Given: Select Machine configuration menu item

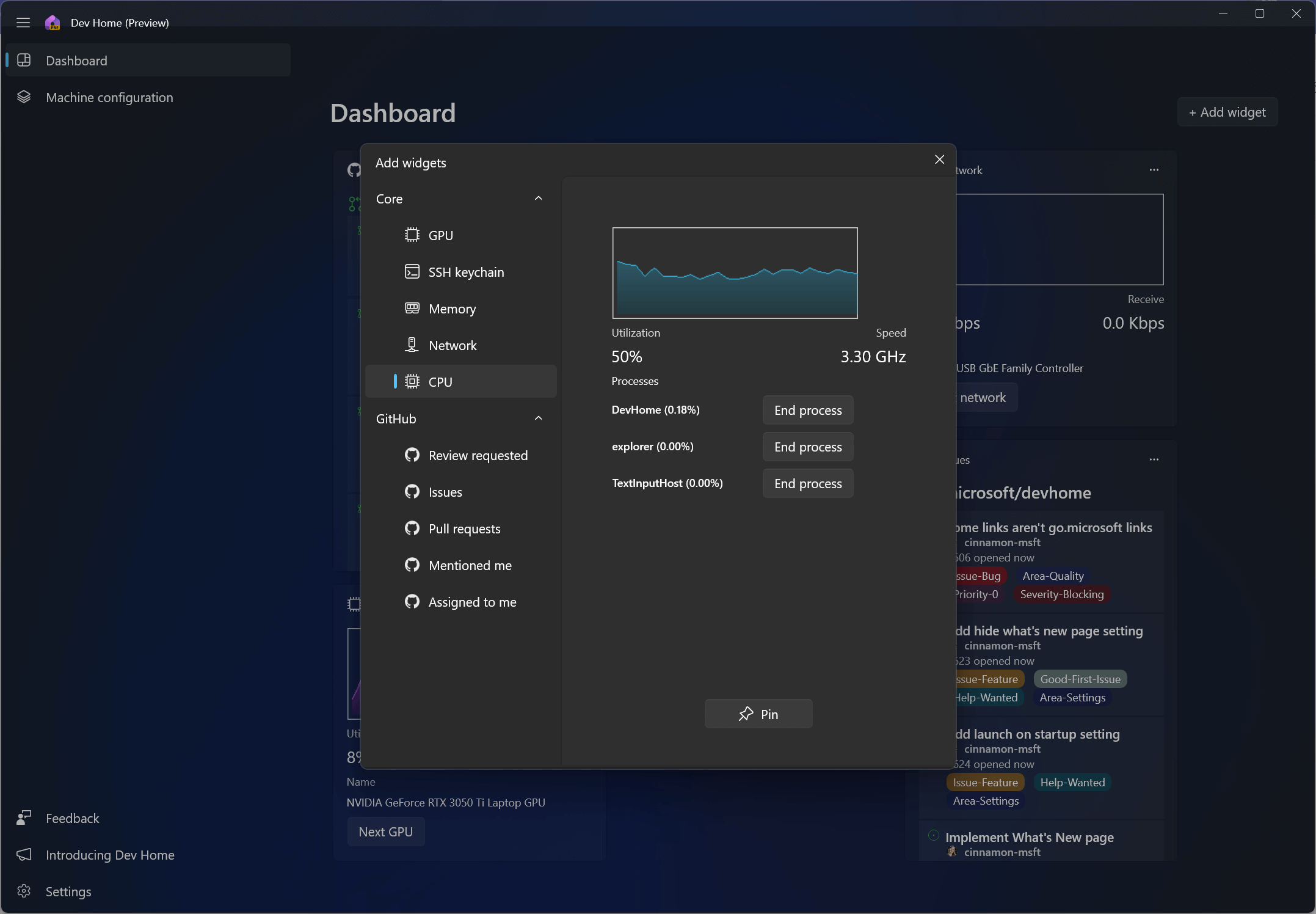Looking at the screenshot, I should click(109, 96).
